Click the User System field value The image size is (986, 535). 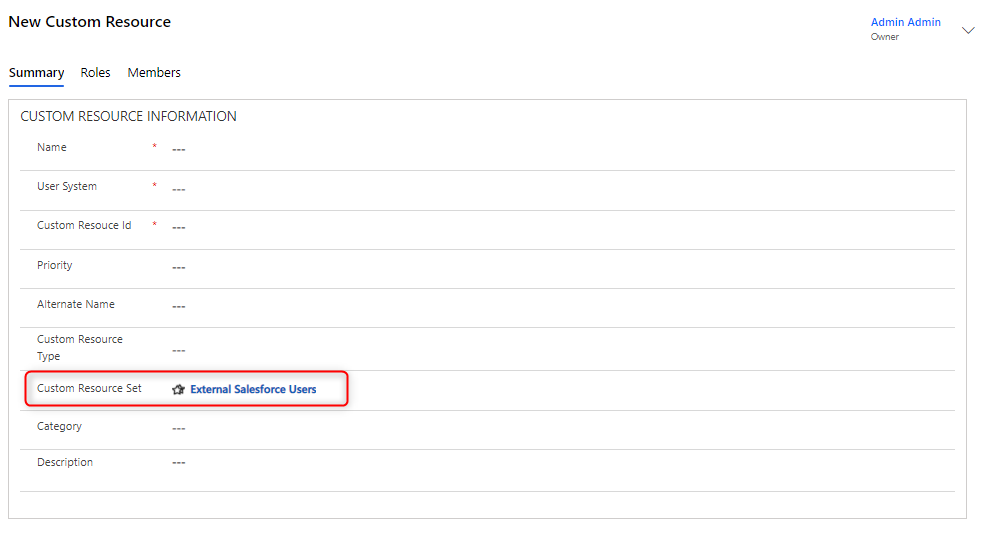[179, 189]
